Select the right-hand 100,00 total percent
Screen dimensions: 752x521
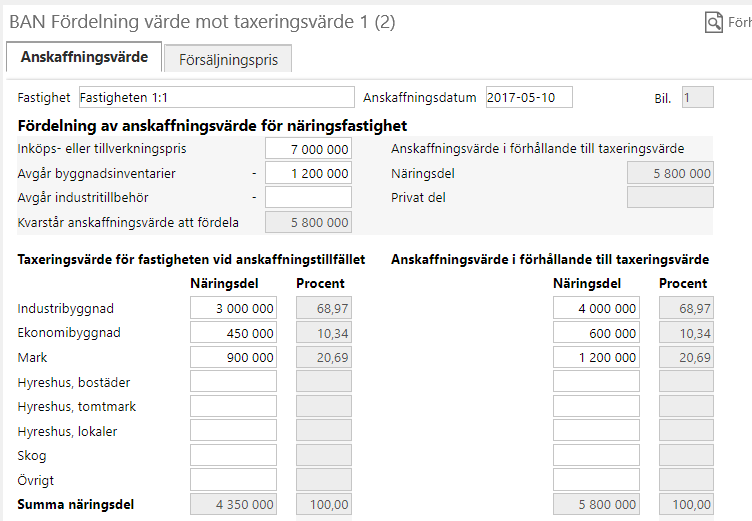coord(686,504)
